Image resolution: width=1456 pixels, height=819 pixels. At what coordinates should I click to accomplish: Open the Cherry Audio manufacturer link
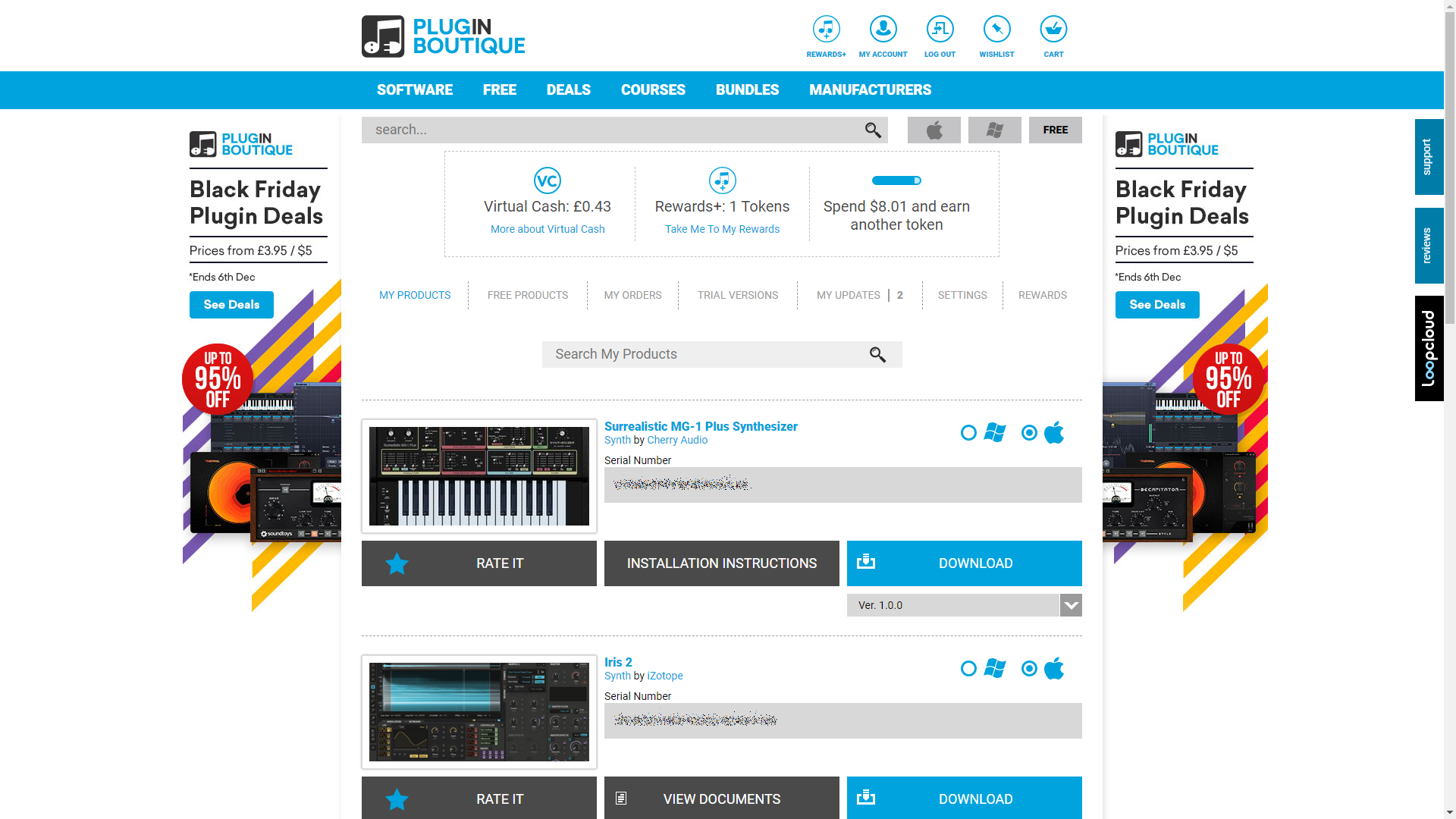(x=677, y=441)
